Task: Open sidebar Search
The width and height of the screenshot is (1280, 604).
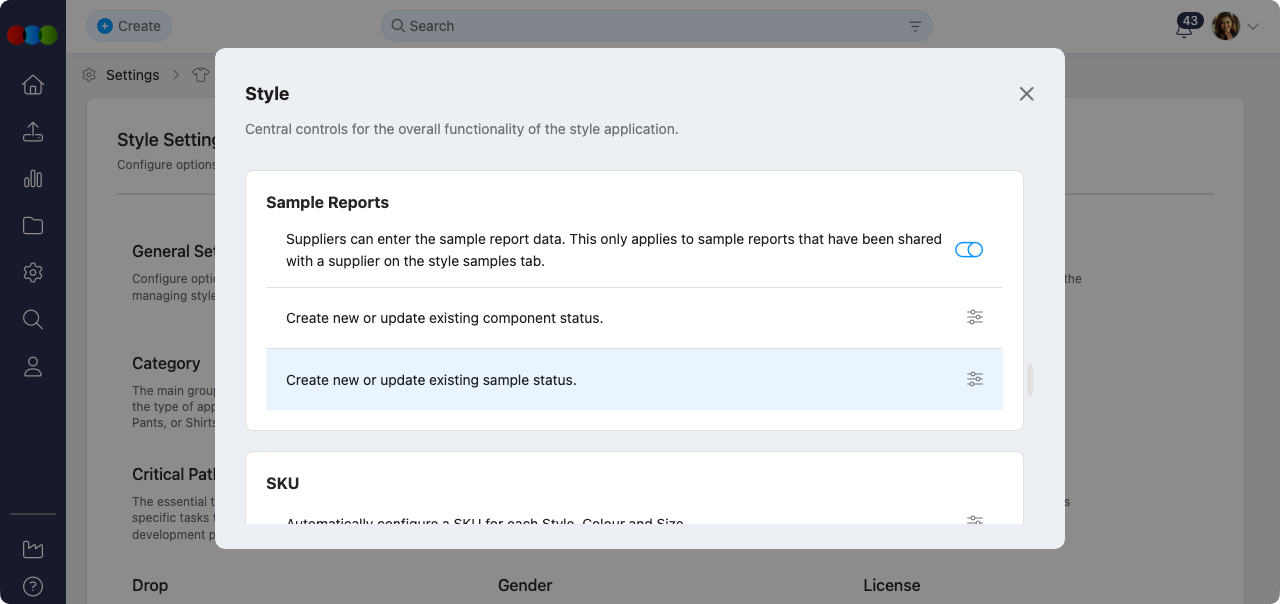Action: pos(32,319)
